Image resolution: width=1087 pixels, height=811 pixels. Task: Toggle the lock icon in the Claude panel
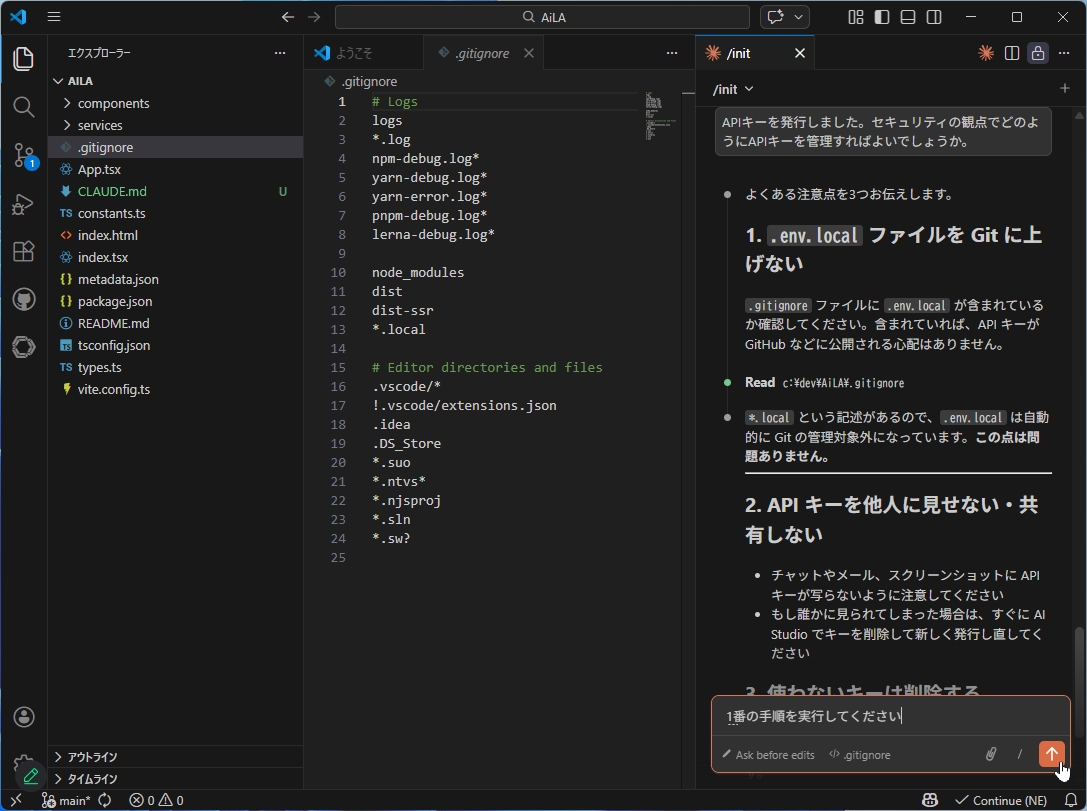(x=1037, y=52)
